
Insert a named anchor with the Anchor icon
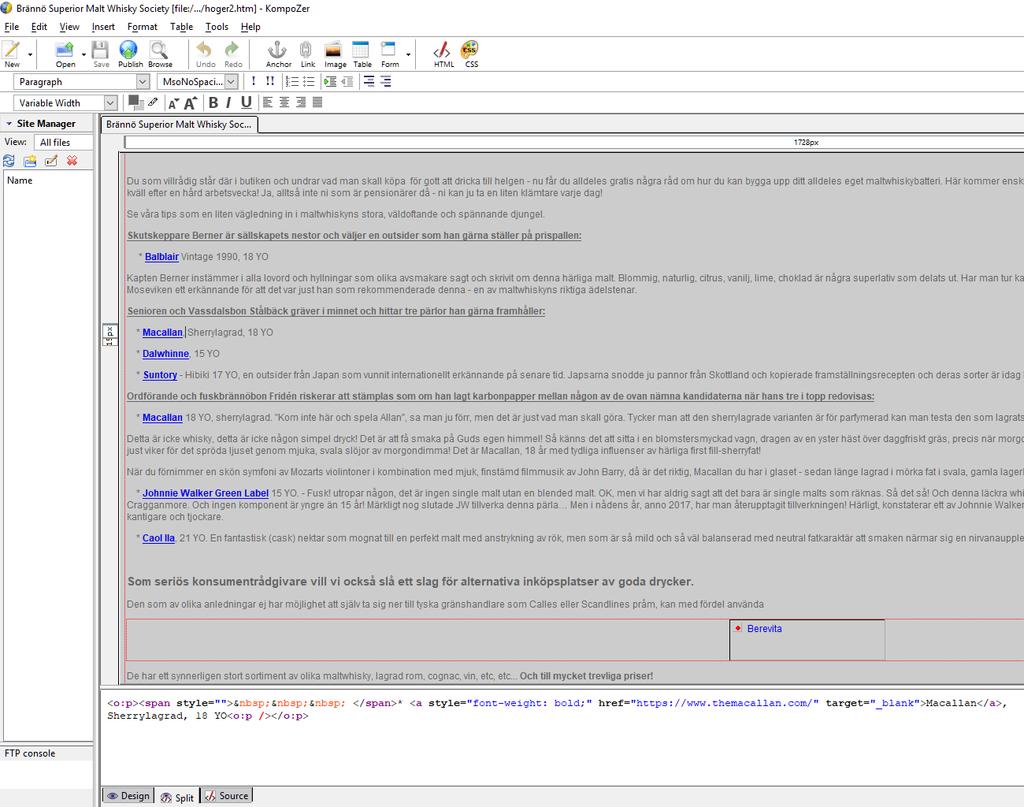point(278,54)
